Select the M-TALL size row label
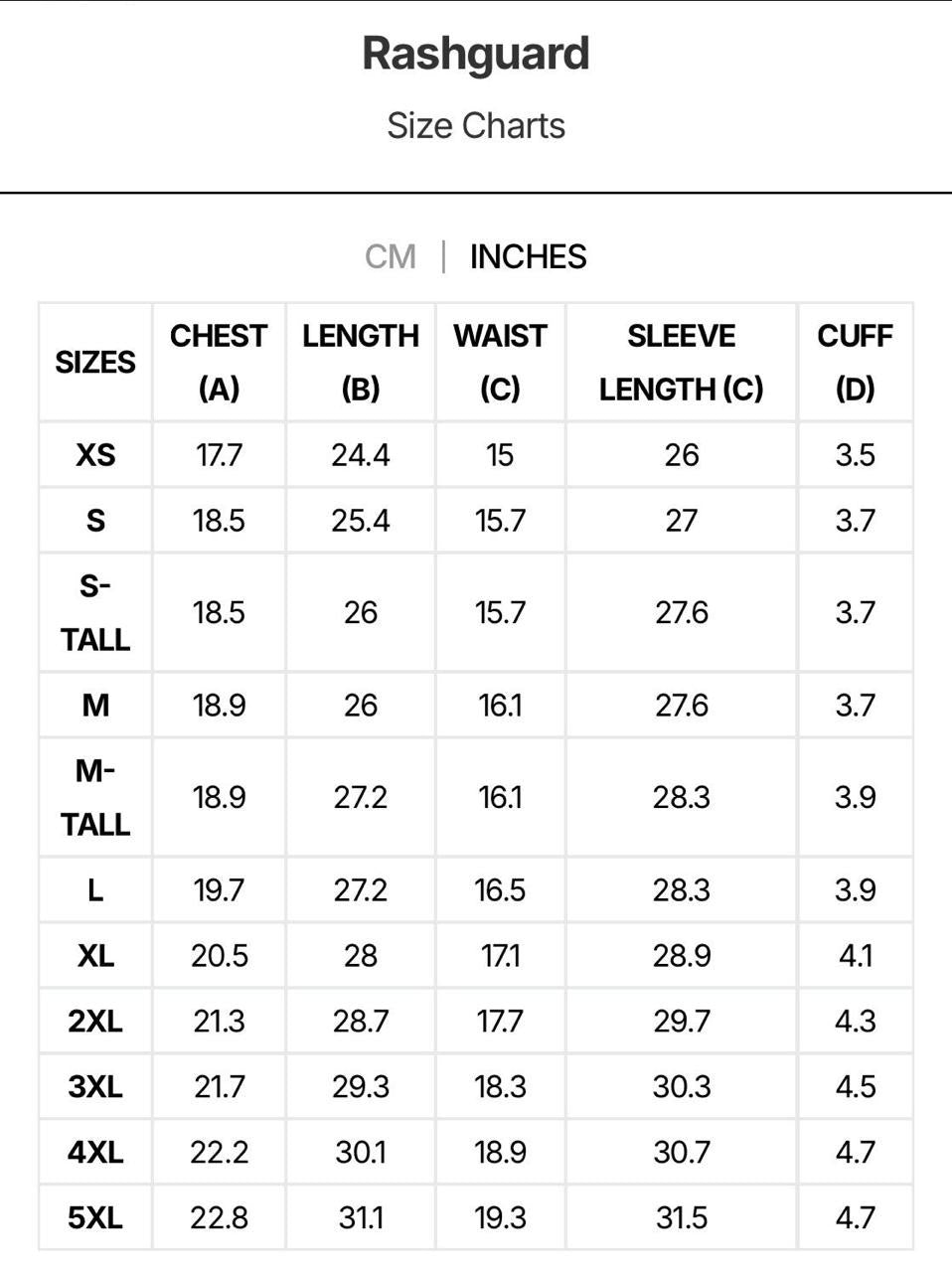Image resolution: width=952 pixels, height=1272 pixels. tap(95, 797)
